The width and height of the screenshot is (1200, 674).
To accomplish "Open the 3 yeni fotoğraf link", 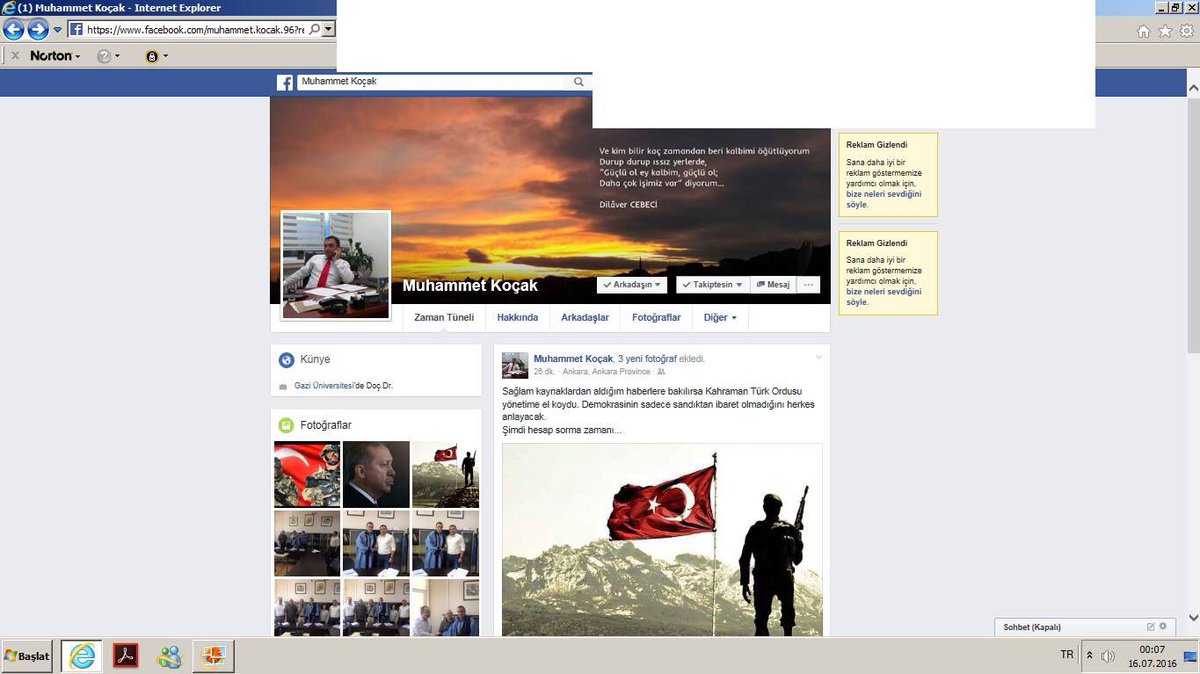I will click(x=648, y=358).
